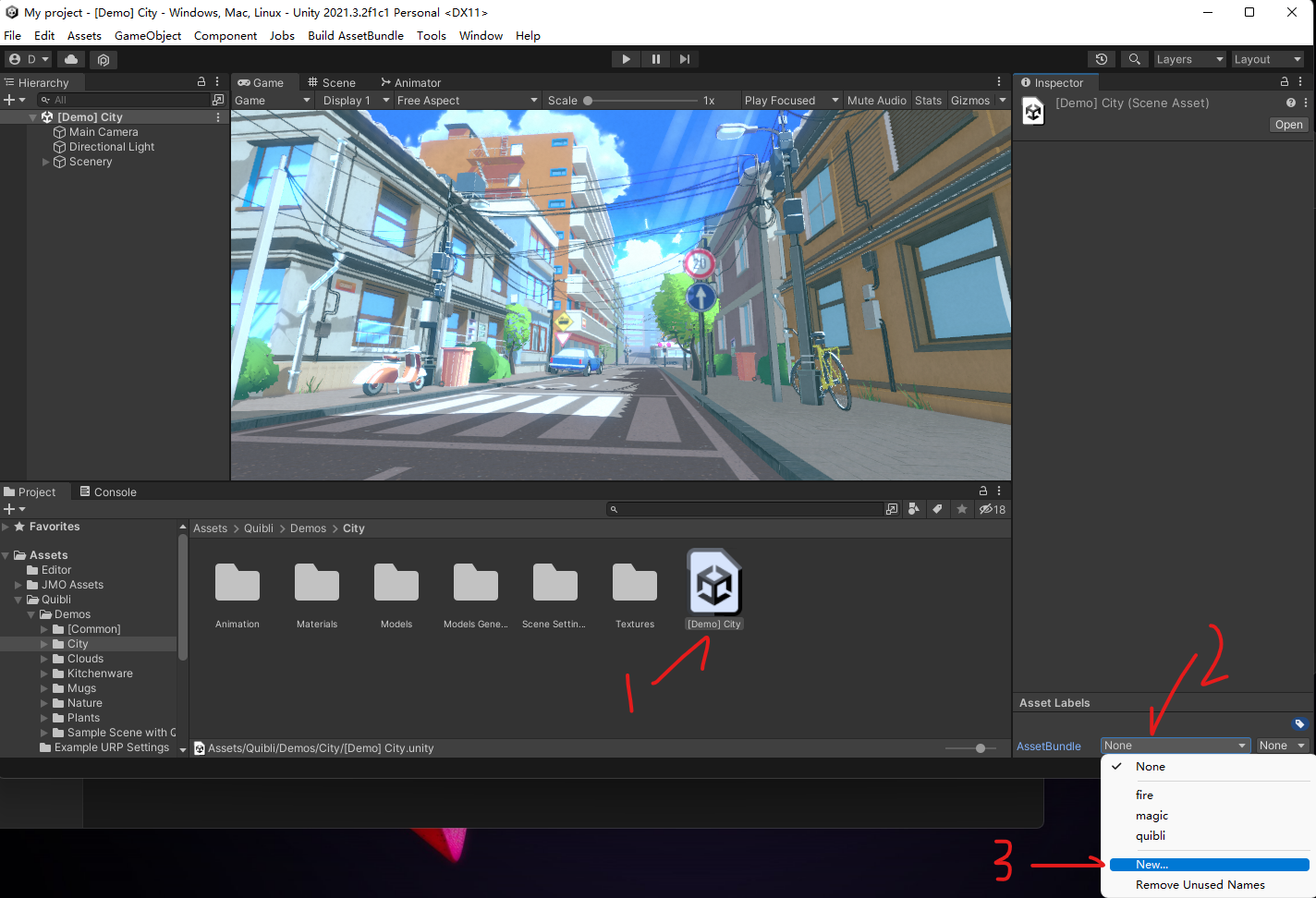Open the Game view mode dropdown

point(272,101)
